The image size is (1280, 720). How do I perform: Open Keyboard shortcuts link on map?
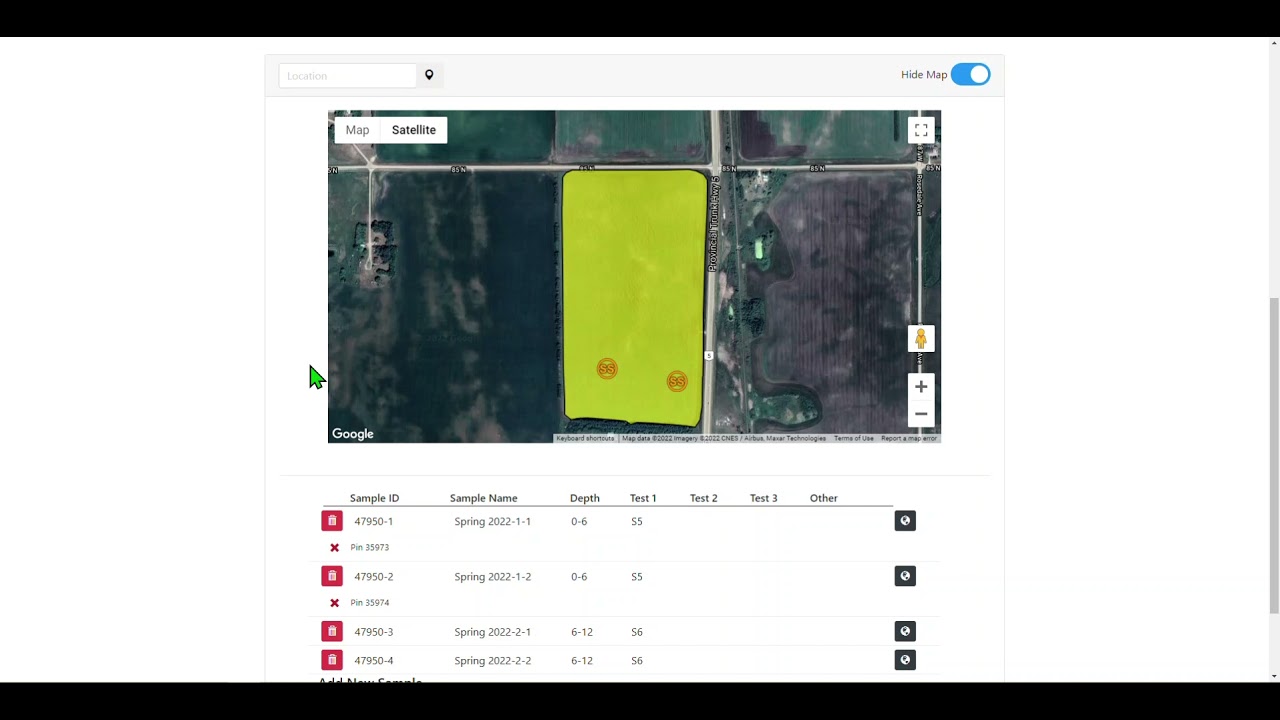click(585, 438)
